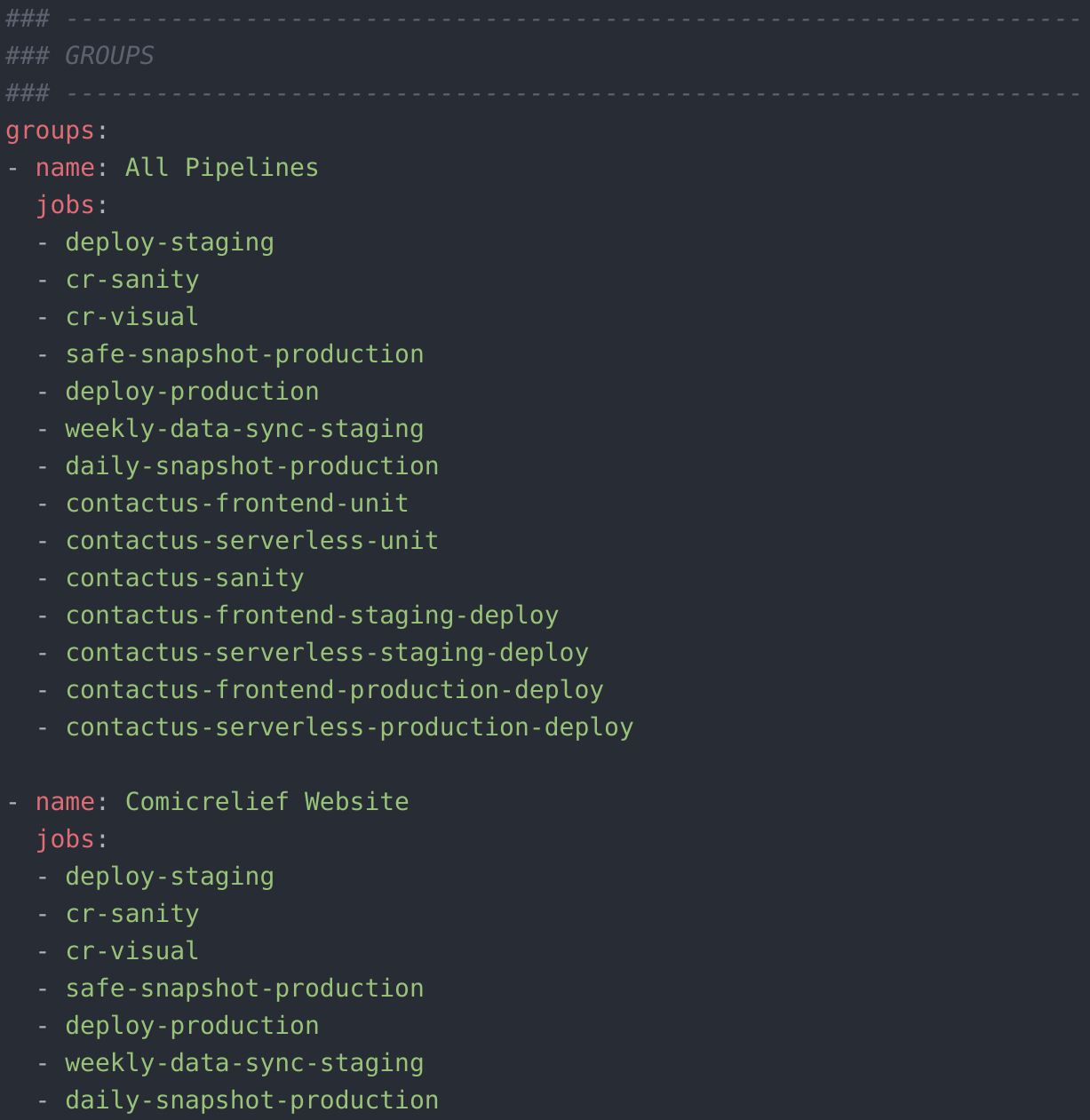
Task: Click safe-snapshot-production in All Pipelines jobs
Action: coord(244,355)
